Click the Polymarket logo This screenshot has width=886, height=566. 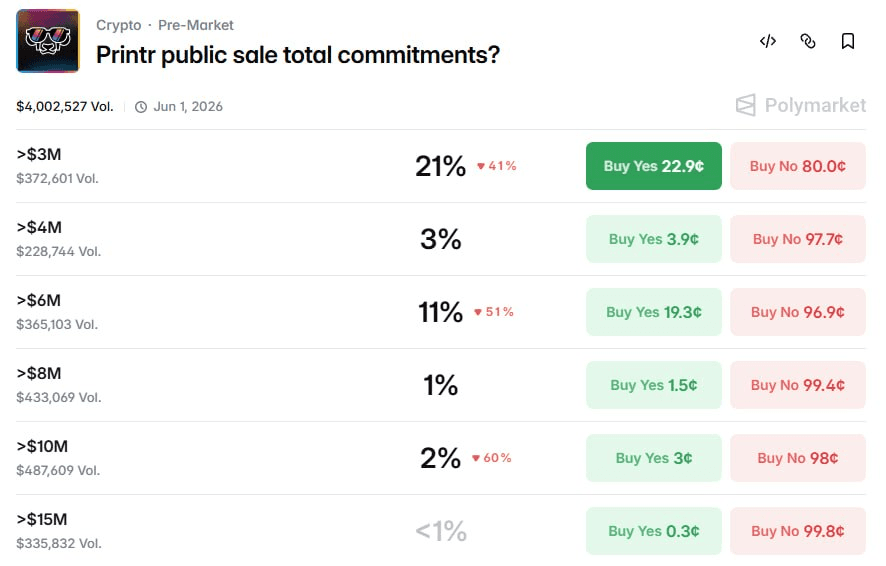(x=801, y=105)
